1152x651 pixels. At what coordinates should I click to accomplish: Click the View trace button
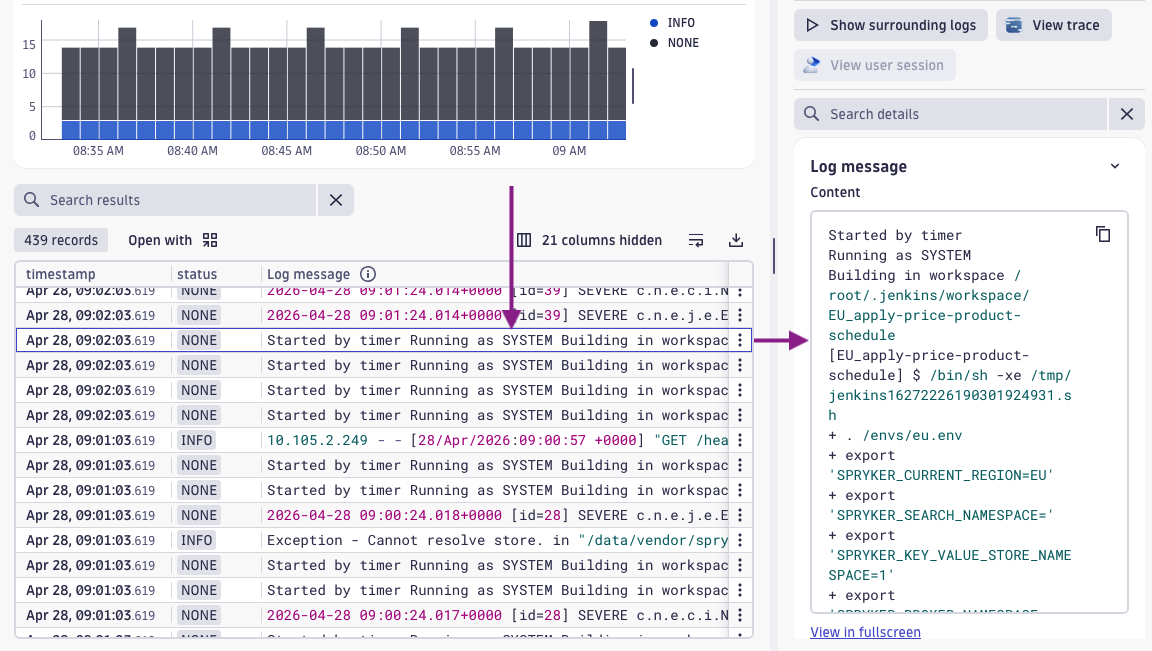point(1054,25)
